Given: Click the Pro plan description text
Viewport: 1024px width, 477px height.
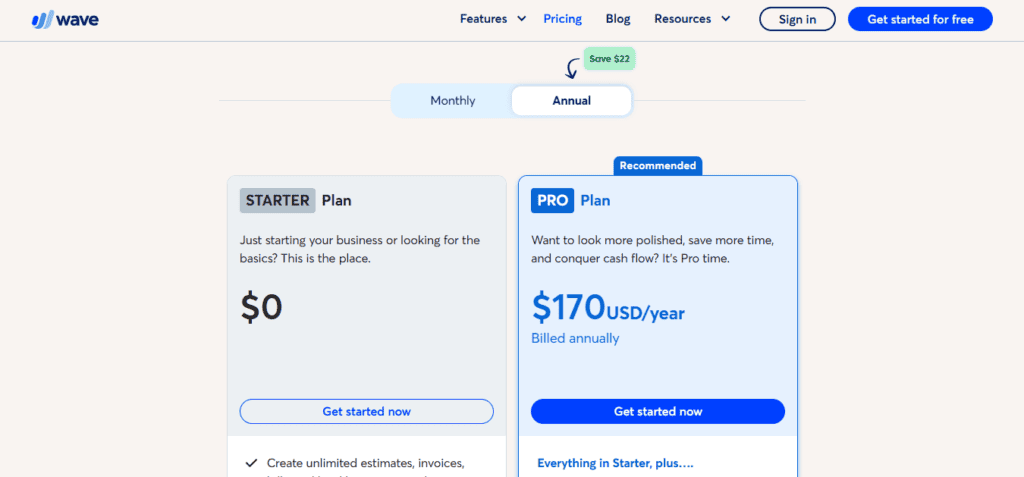Looking at the screenshot, I should [x=652, y=249].
